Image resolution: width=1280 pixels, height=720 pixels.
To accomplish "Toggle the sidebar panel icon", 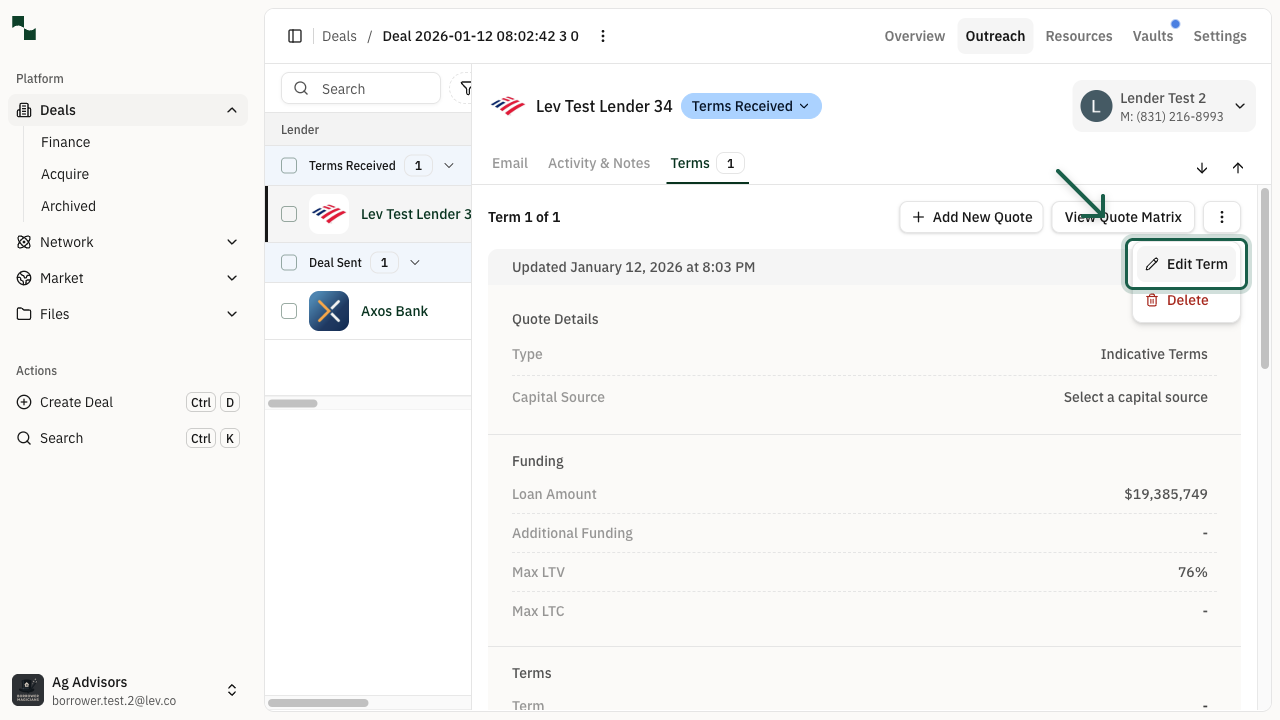I will 295,36.
